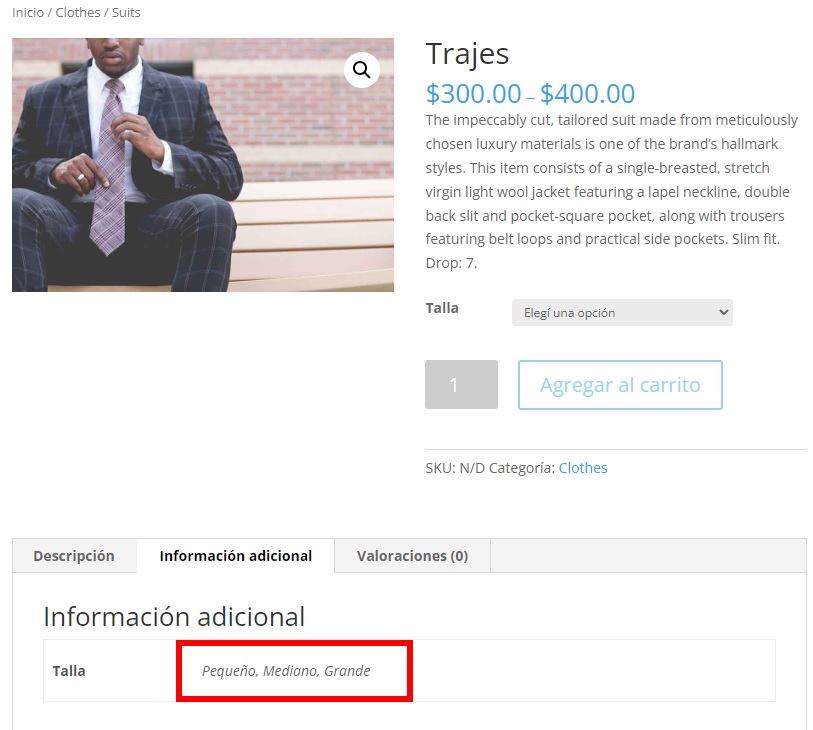Select the Información adicional tab
This screenshot has height=730, width=813.
coord(236,556)
